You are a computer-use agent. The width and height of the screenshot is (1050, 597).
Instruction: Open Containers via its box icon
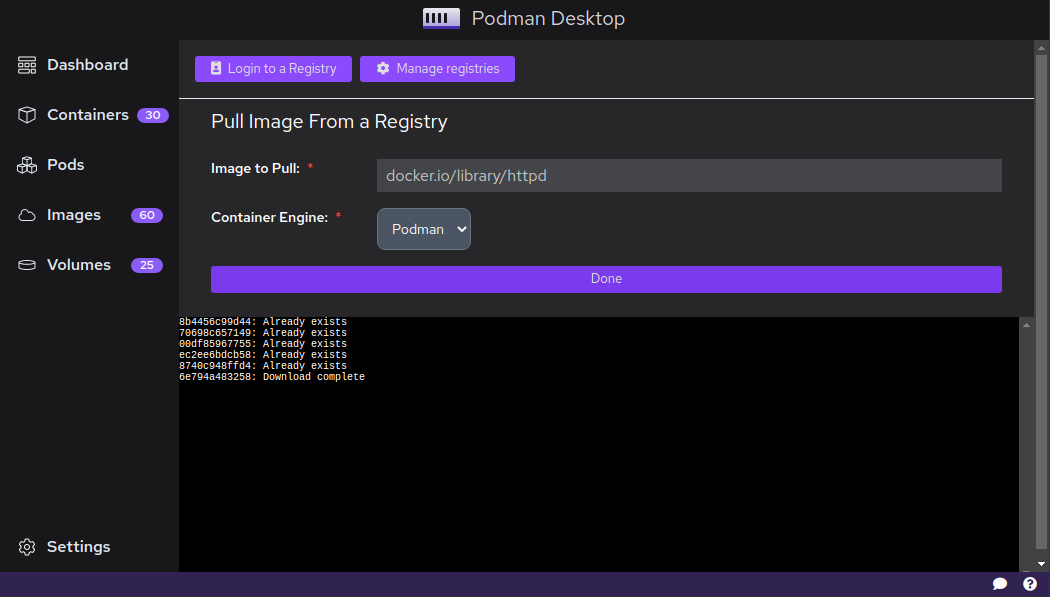pos(25,114)
